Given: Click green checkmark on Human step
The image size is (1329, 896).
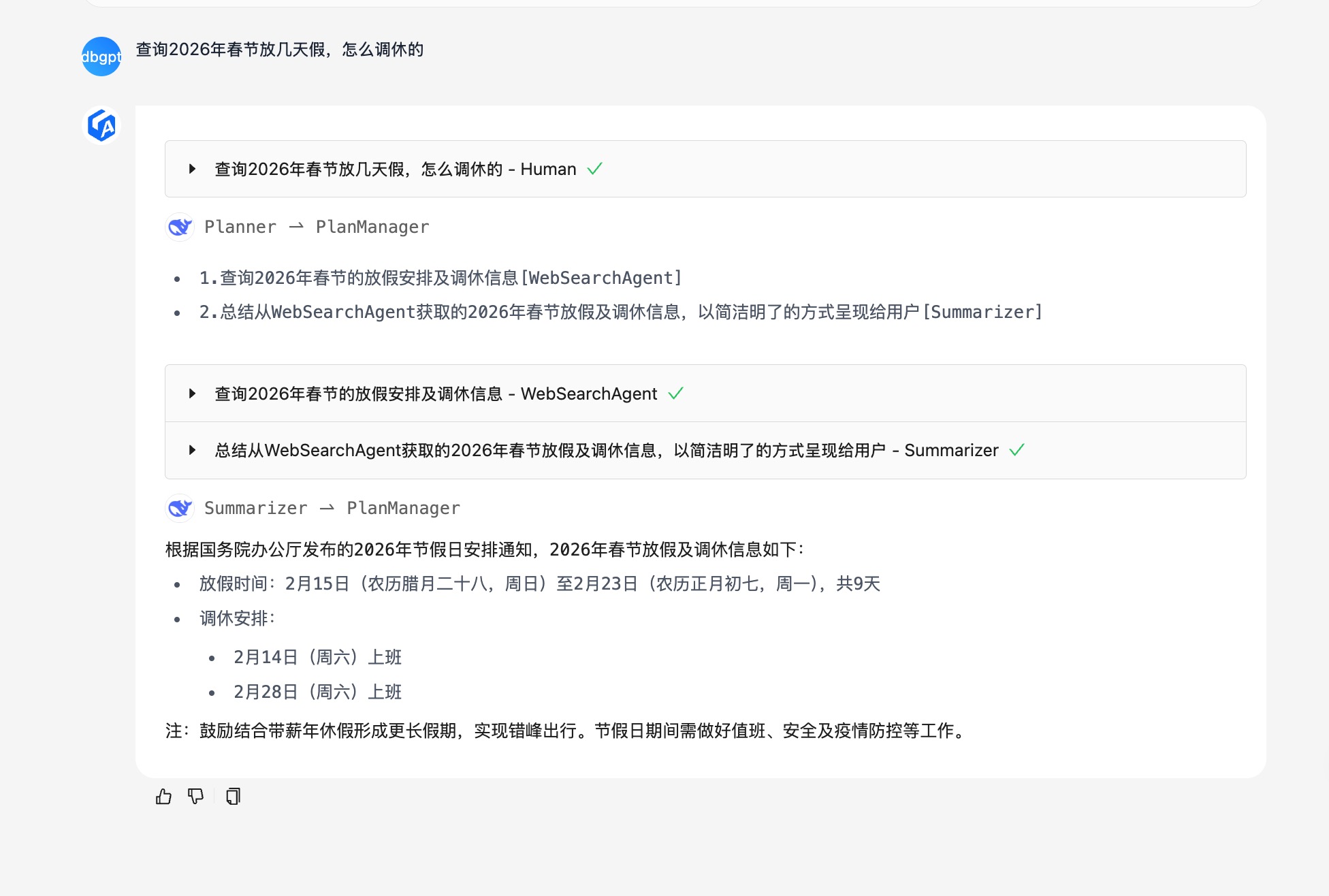Looking at the screenshot, I should tap(594, 169).
